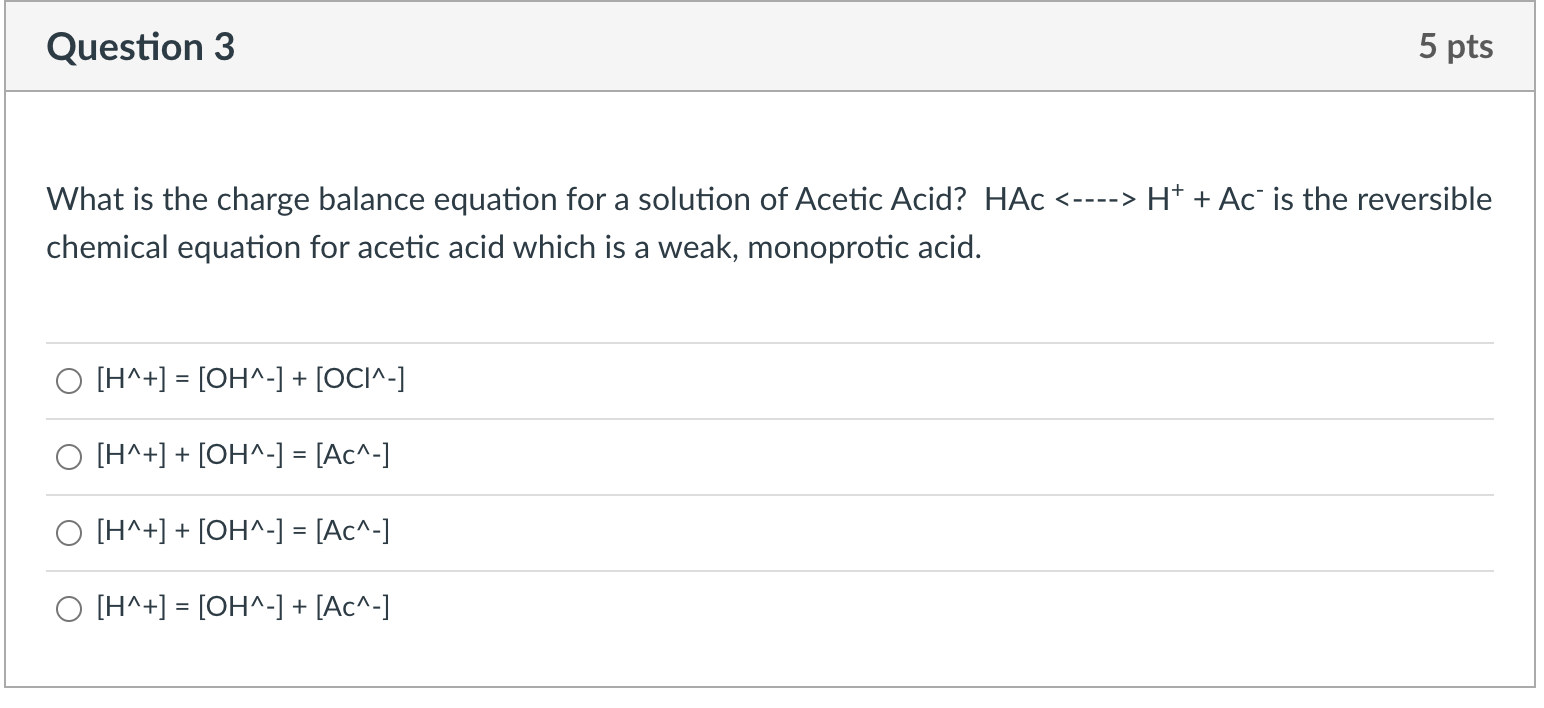Select the correct charge balance equation answer
Viewport: 1544px width, 708px height.
click(68, 607)
